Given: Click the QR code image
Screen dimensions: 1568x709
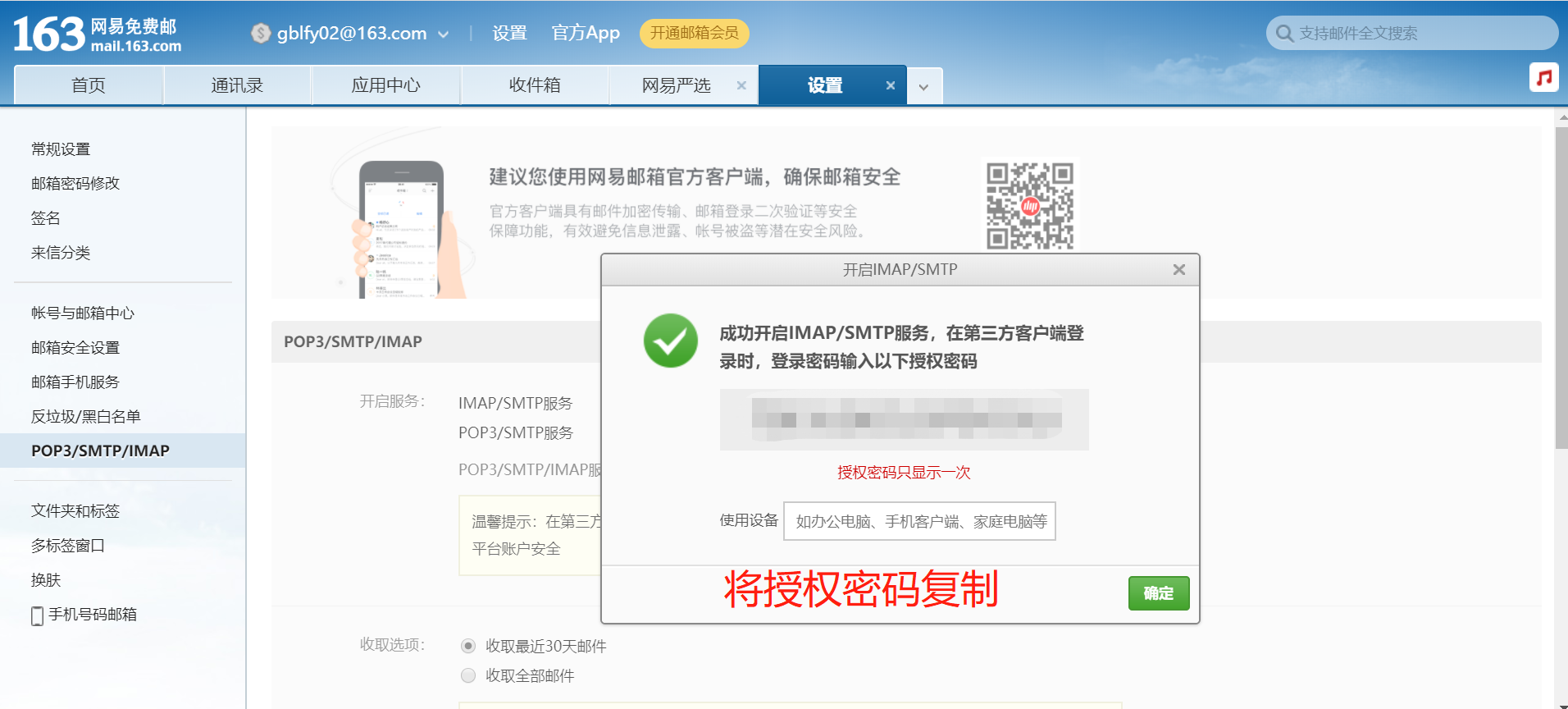Looking at the screenshot, I should [x=1030, y=205].
